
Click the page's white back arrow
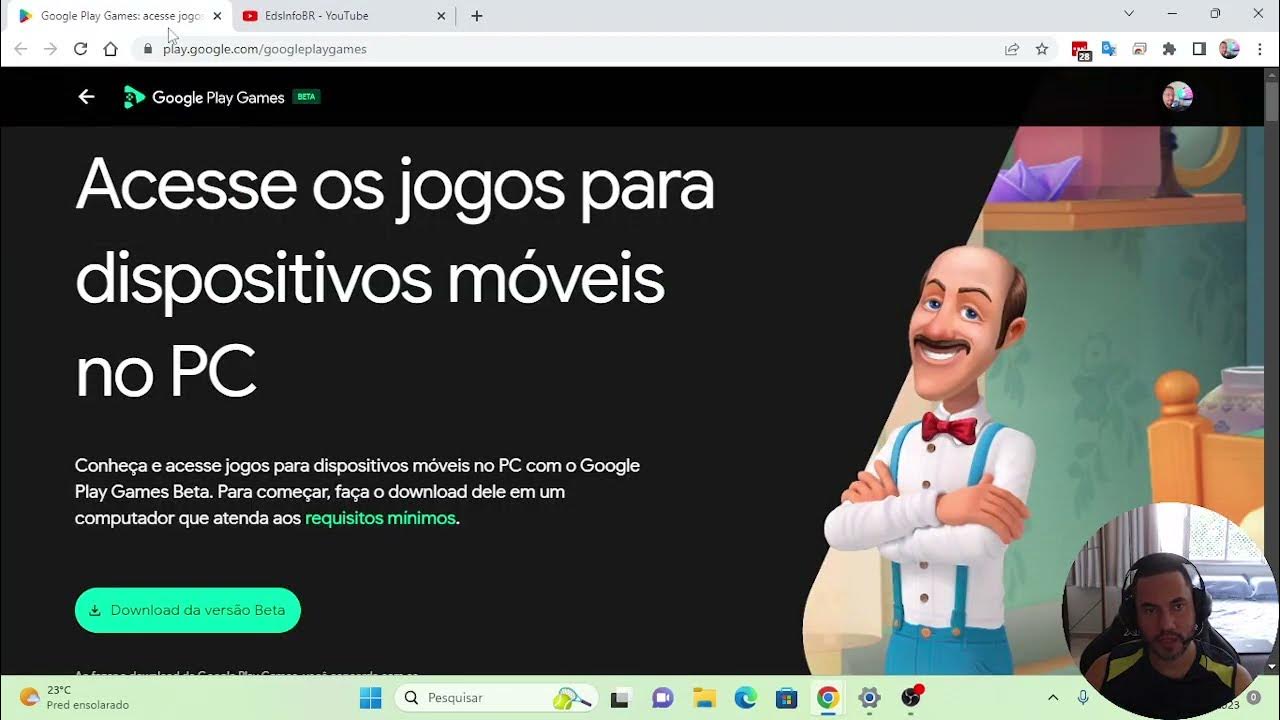tap(86, 97)
